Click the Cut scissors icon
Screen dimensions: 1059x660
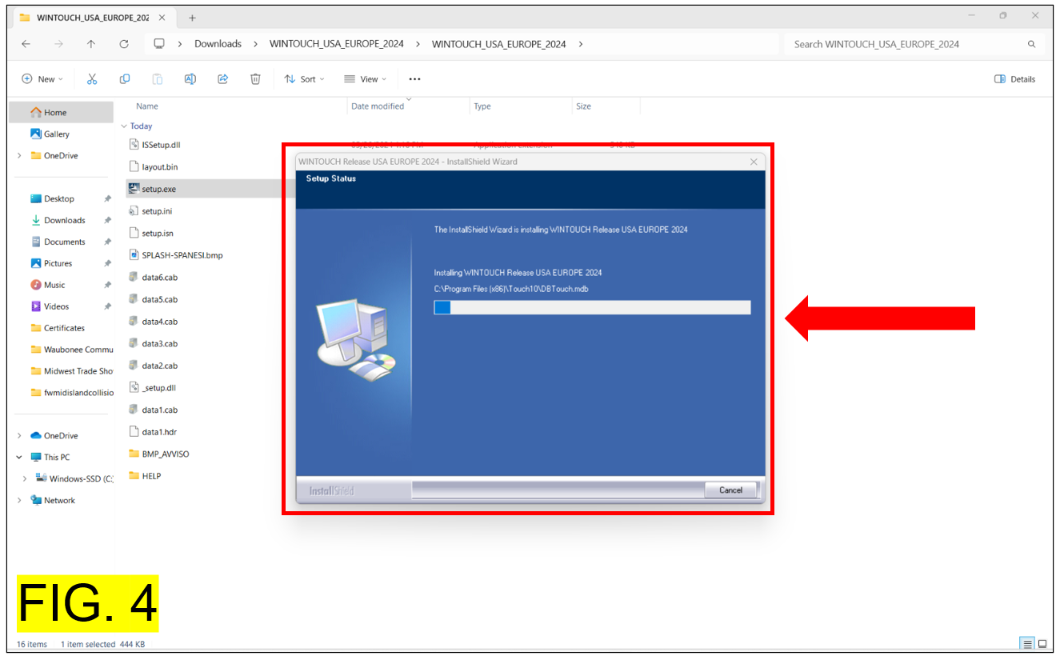point(92,79)
